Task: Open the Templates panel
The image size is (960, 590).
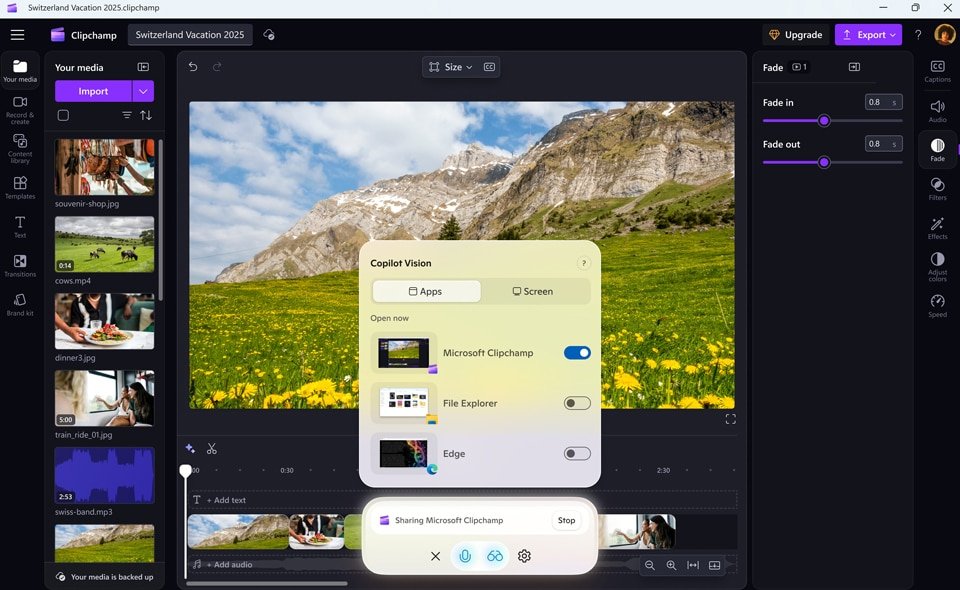Action: (x=20, y=188)
